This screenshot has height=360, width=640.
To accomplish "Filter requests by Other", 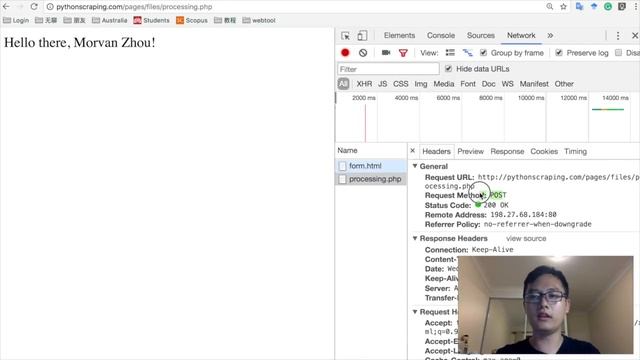I will pos(564,84).
